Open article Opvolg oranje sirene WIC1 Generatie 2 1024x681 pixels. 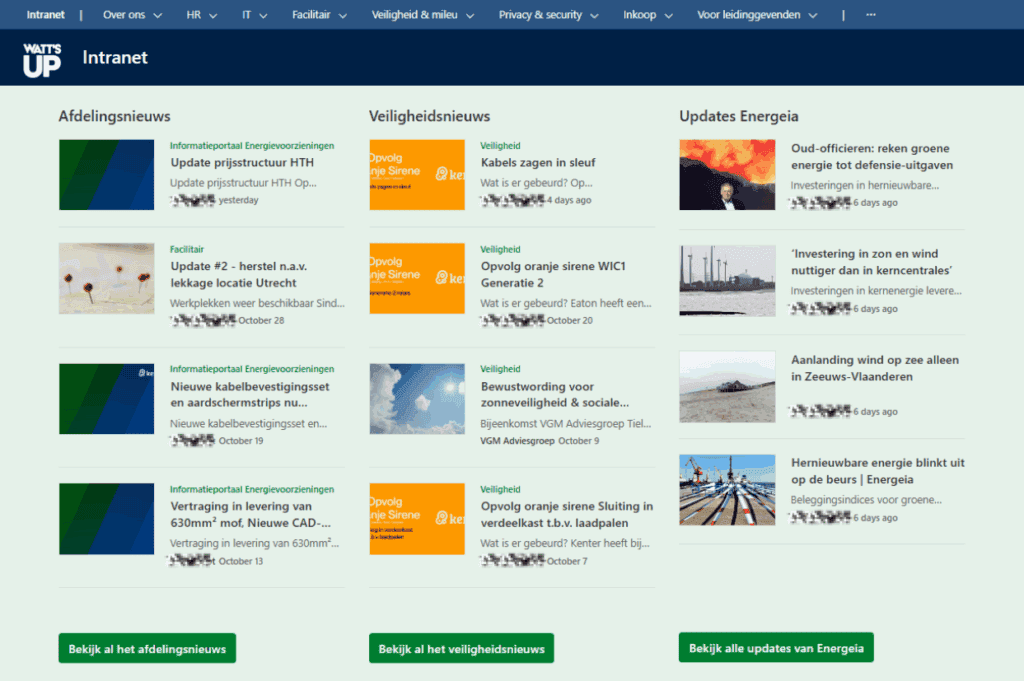pos(553,275)
